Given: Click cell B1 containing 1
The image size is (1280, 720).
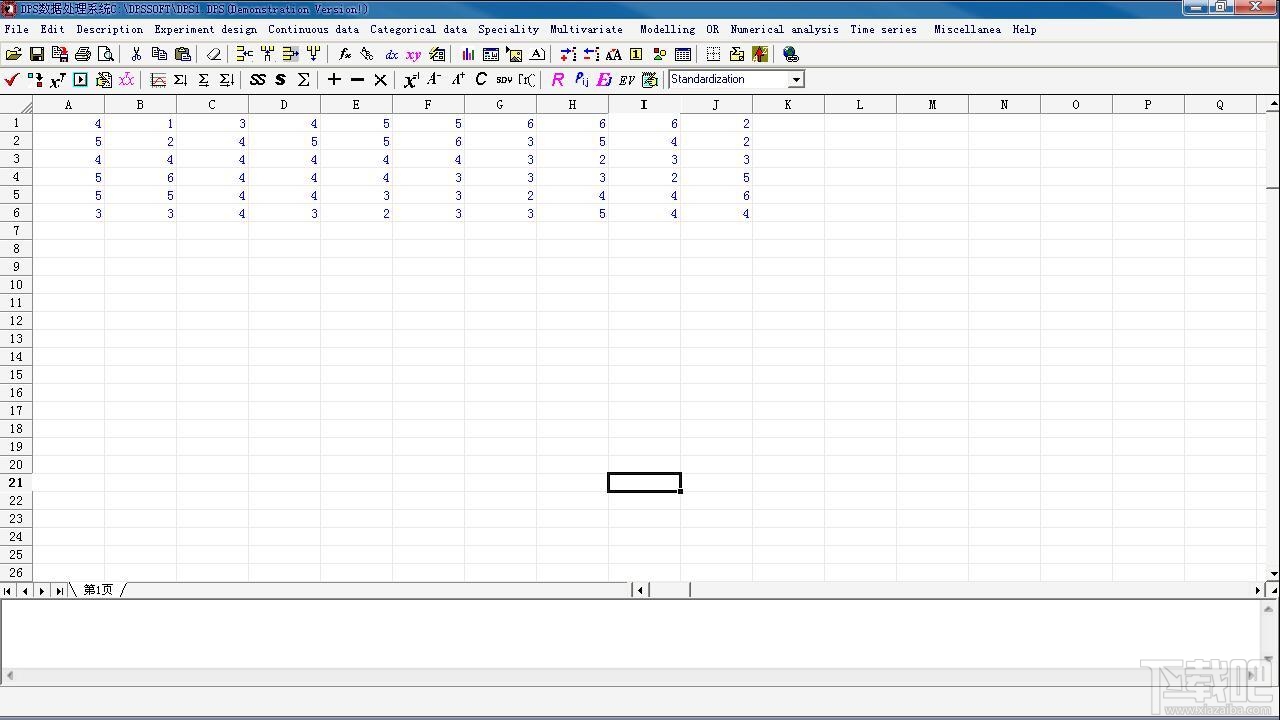Looking at the screenshot, I should (140, 123).
